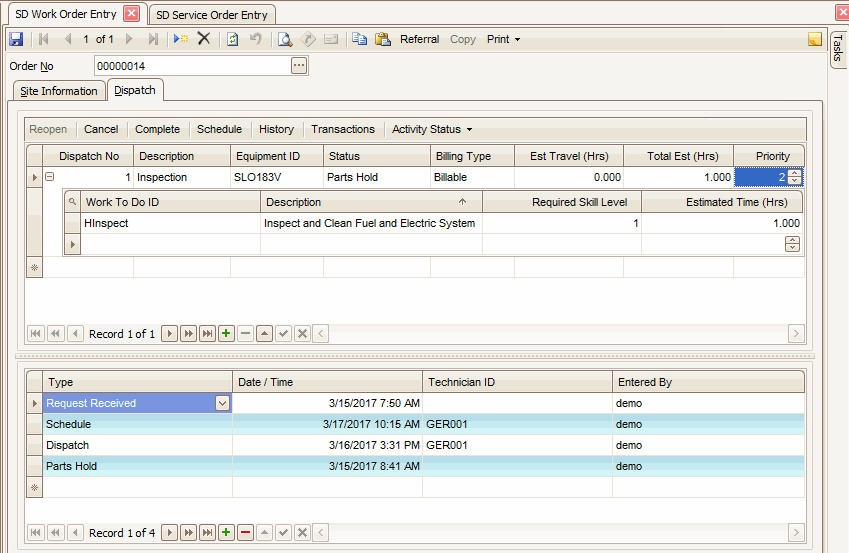This screenshot has height=553, width=849.
Task: Click the paste clipboard icon in toolbar
Action: click(383, 39)
